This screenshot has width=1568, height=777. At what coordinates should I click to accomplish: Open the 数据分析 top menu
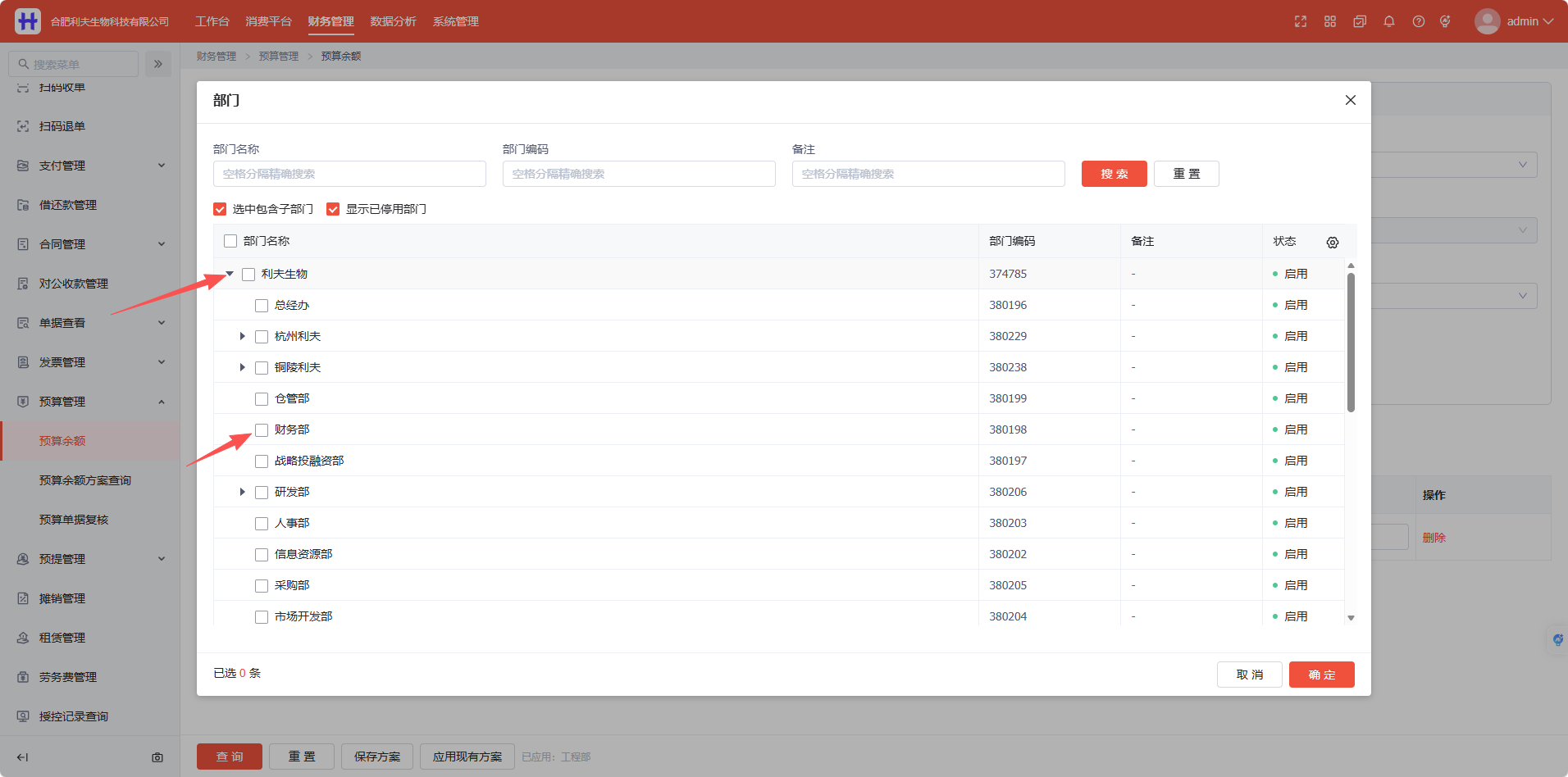pyautogui.click(x=394, y=21)
